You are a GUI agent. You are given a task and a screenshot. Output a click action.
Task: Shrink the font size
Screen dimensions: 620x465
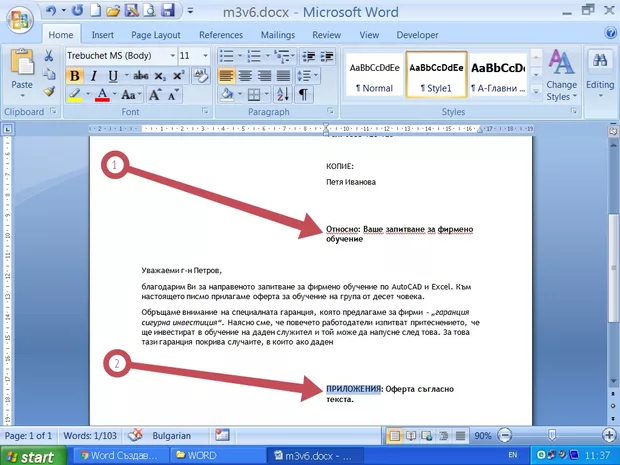pyautogui.click(x=173, y=95)
